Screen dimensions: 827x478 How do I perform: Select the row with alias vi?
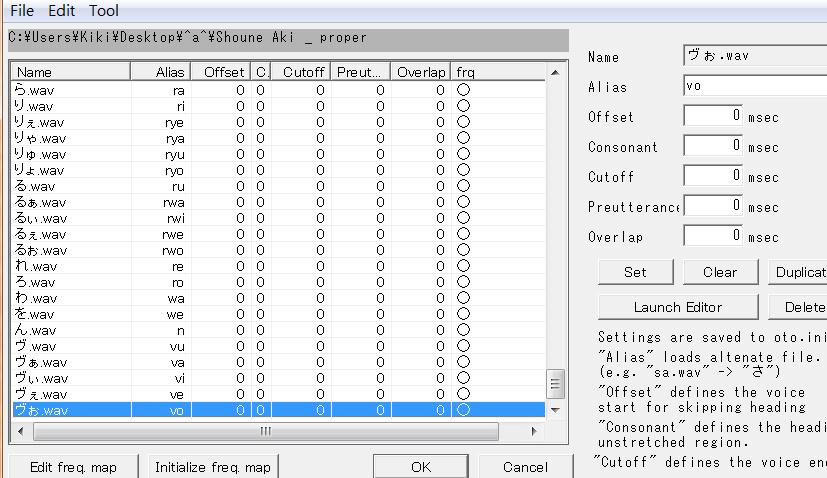pos(278,378)
